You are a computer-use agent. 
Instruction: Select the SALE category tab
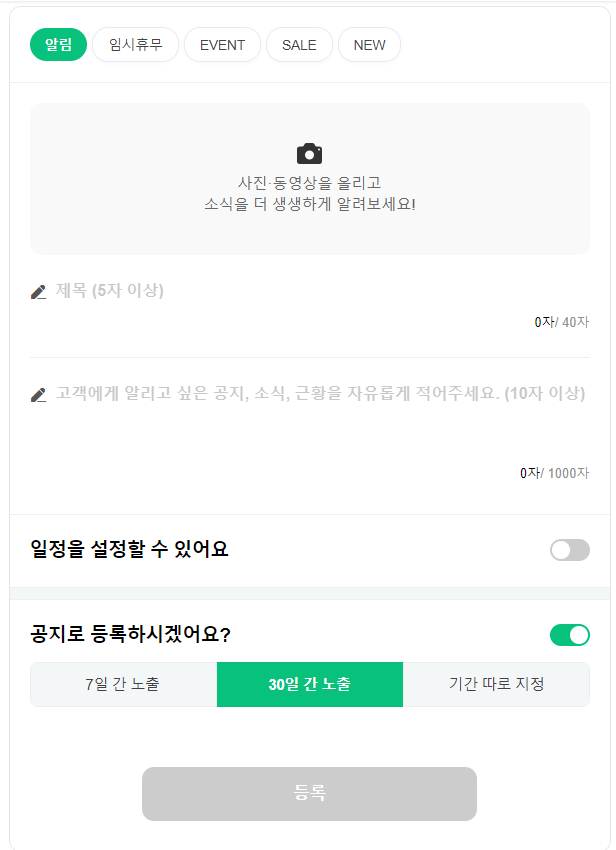tap(299, 44)
